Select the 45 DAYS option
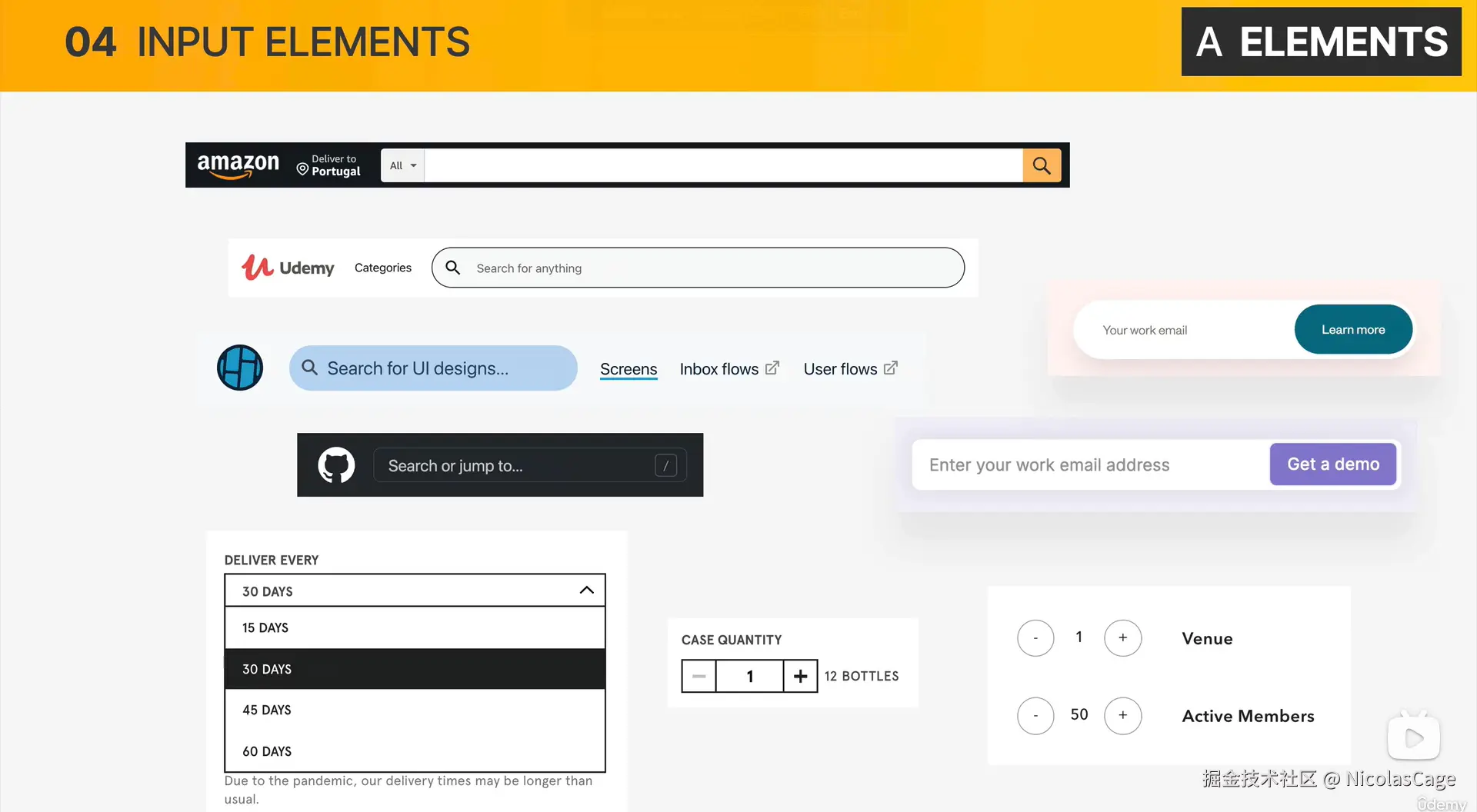This screenshot has height=812, width=1477. click(415, 710)
